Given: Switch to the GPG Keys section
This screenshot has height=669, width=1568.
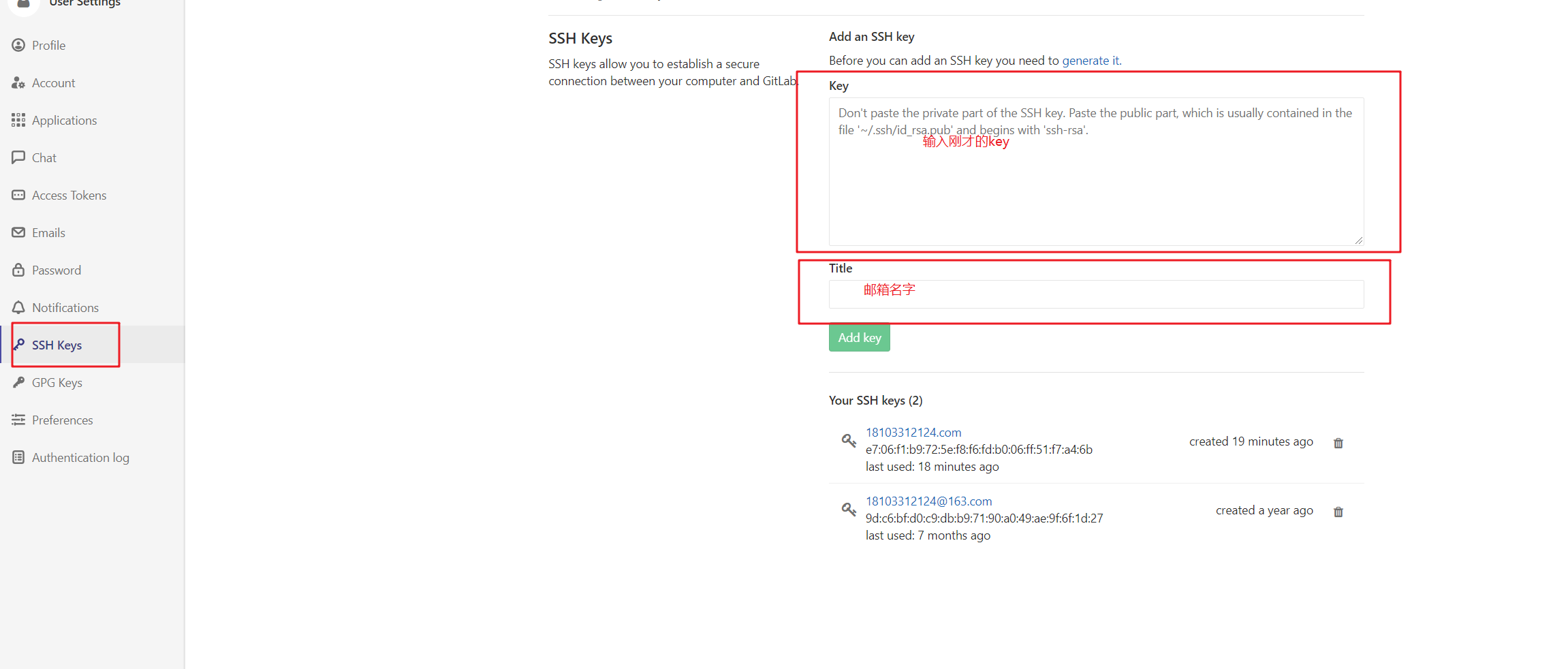Looking at the screenshot, I should tap(56, 382).
